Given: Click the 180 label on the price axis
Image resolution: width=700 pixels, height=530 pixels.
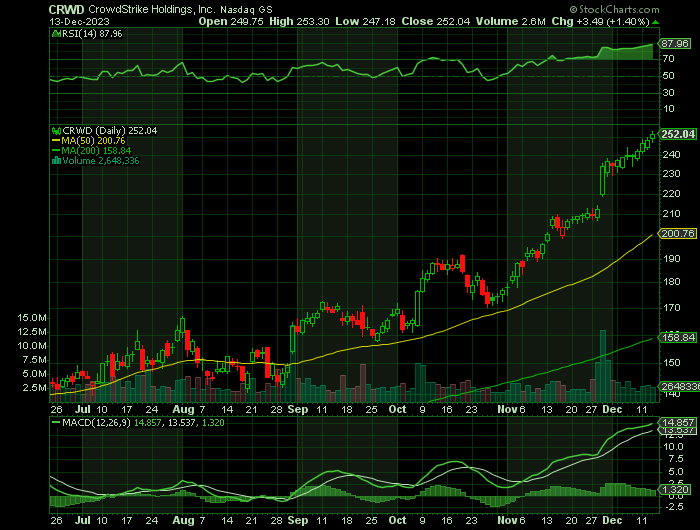Looking at the screenshot, I should (x=671, y=282).
